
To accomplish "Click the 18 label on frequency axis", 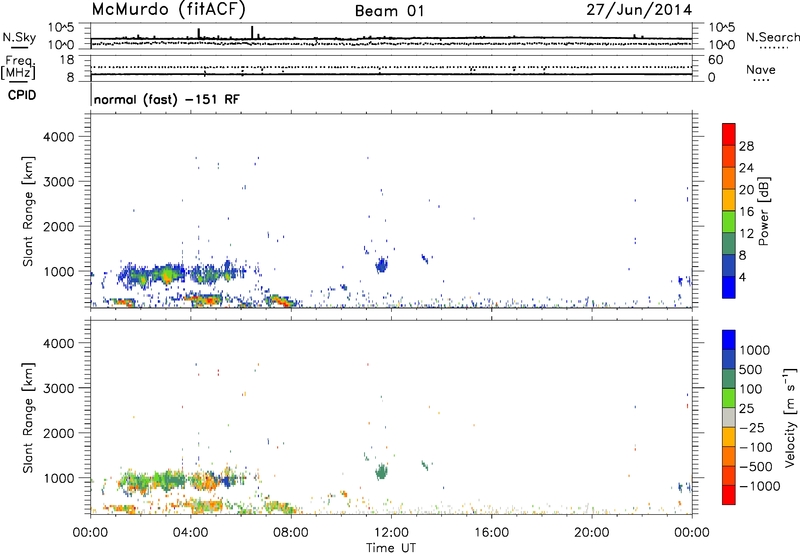I will pyautogui.click(x=67, y=60).
